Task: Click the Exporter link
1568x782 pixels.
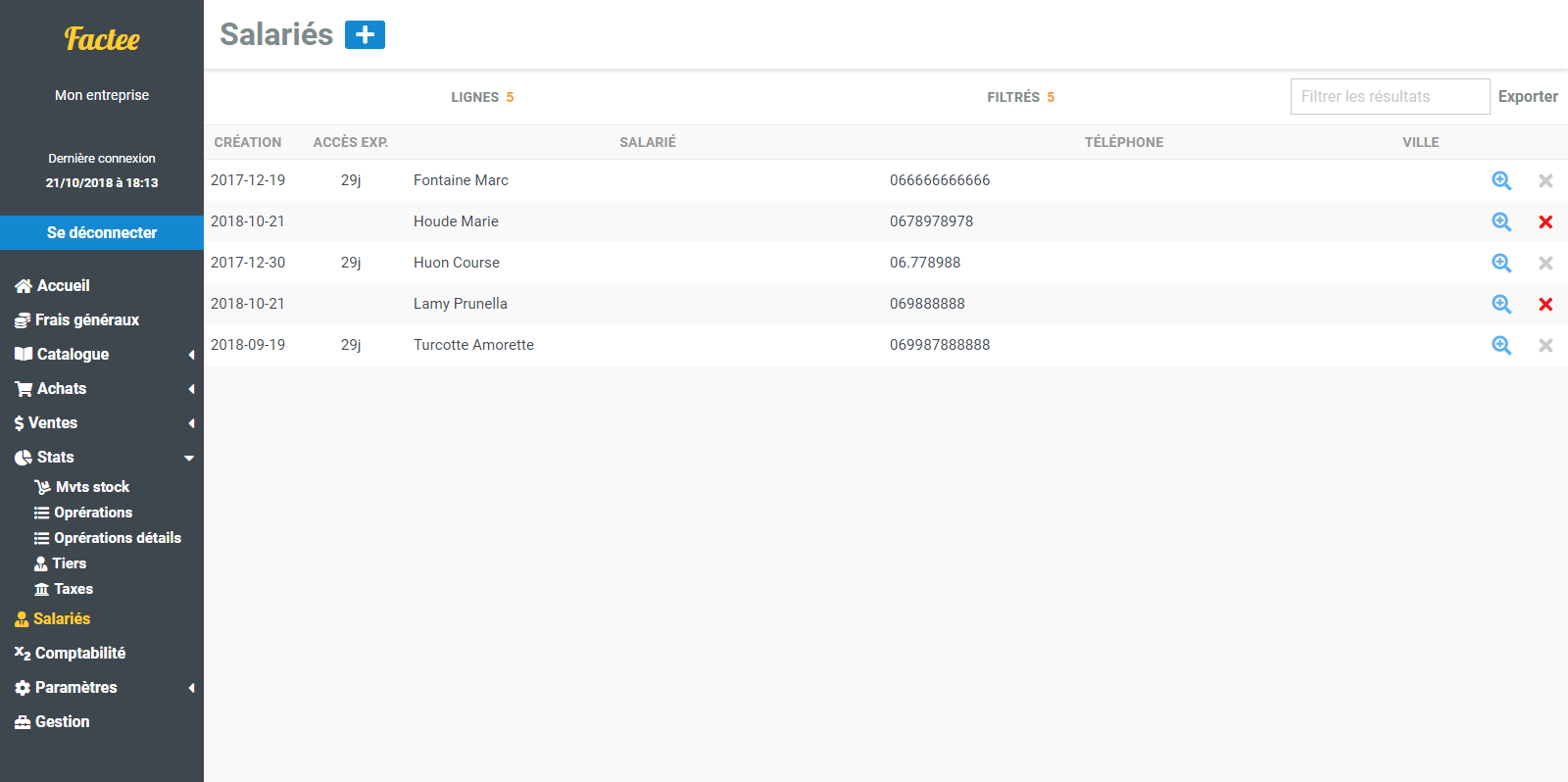Action: coord(1527,96)
